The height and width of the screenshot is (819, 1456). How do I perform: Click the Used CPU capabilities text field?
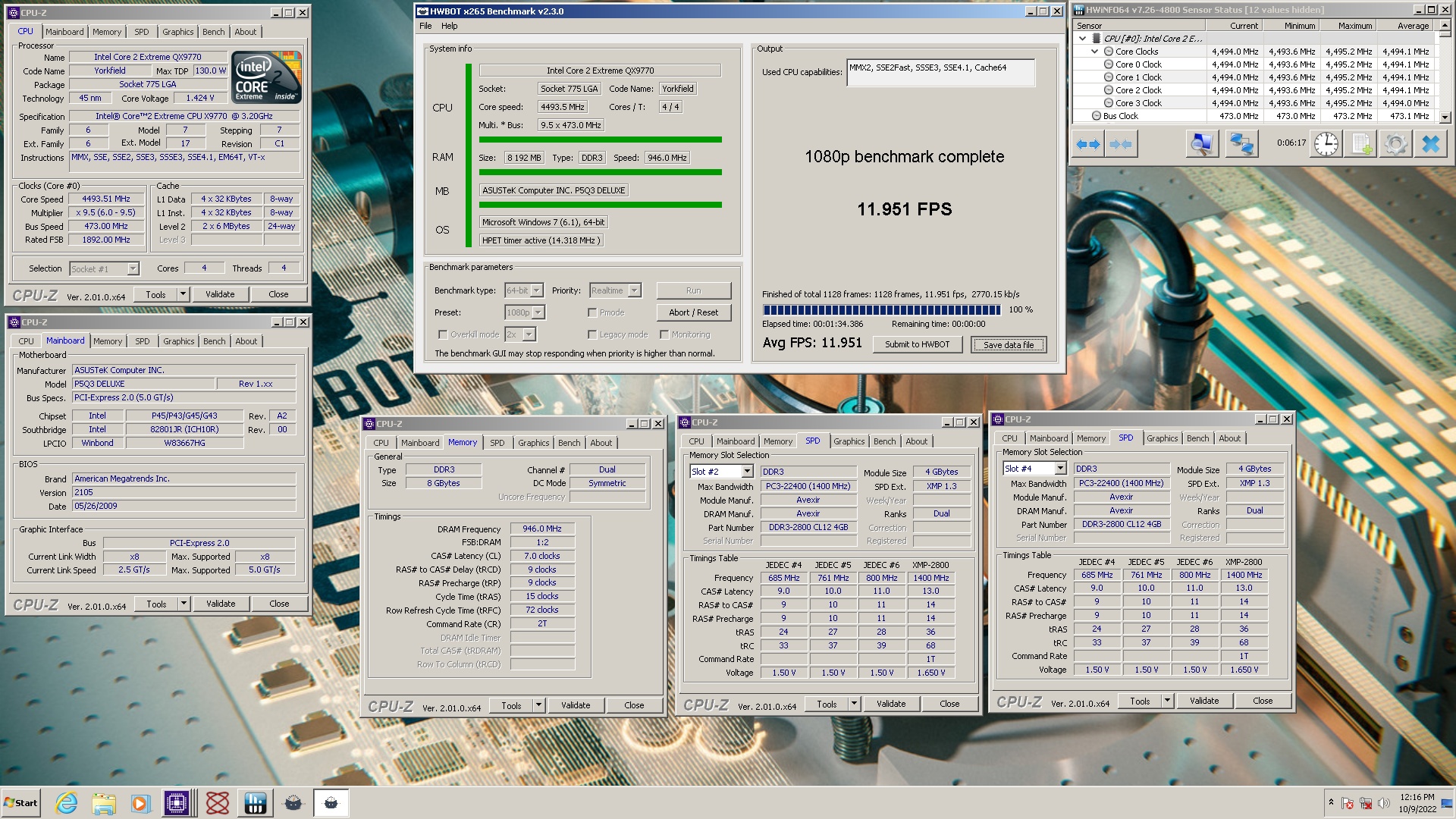940,73
